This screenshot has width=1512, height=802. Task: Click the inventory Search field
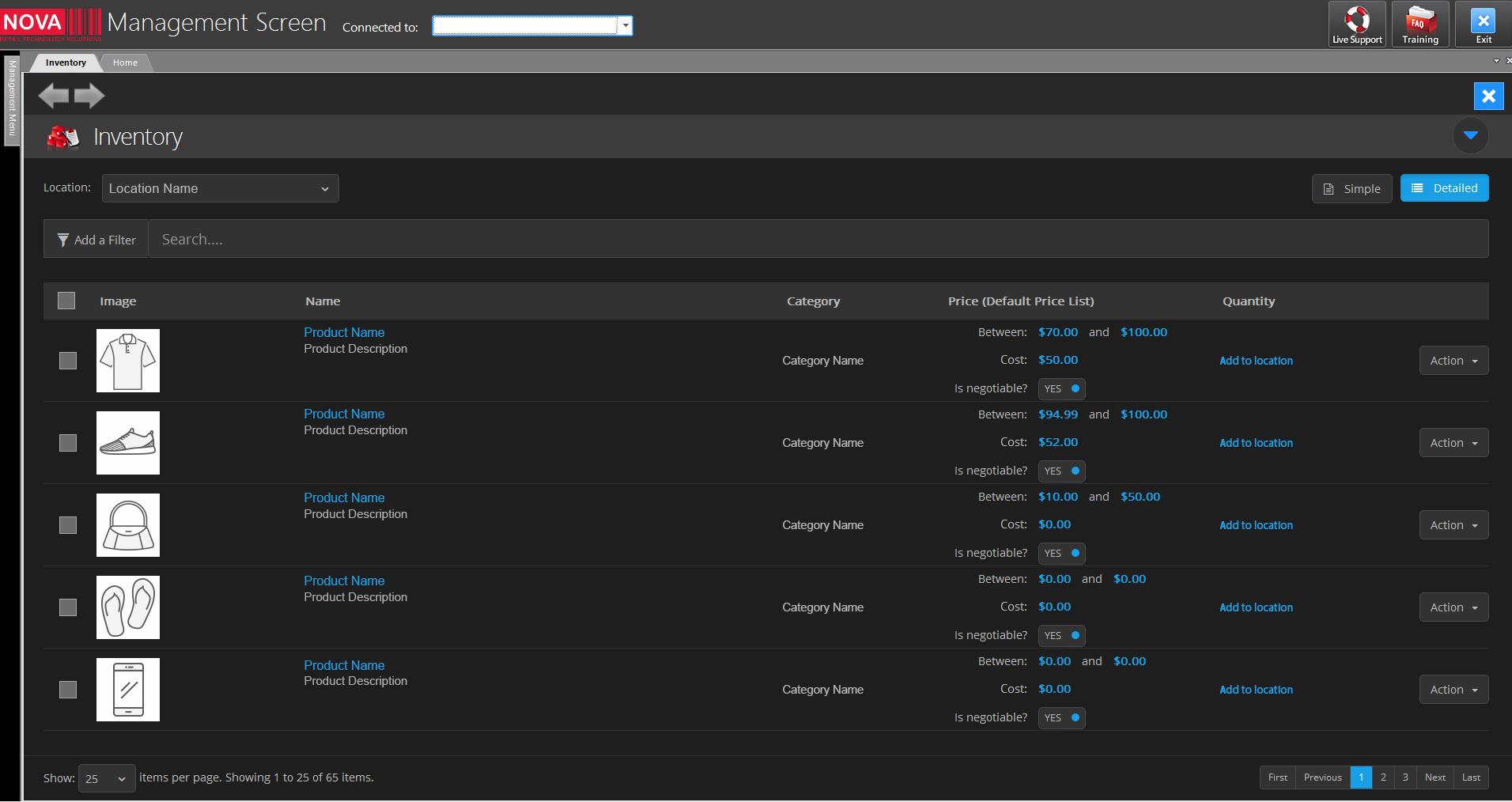tap(815, 239)
